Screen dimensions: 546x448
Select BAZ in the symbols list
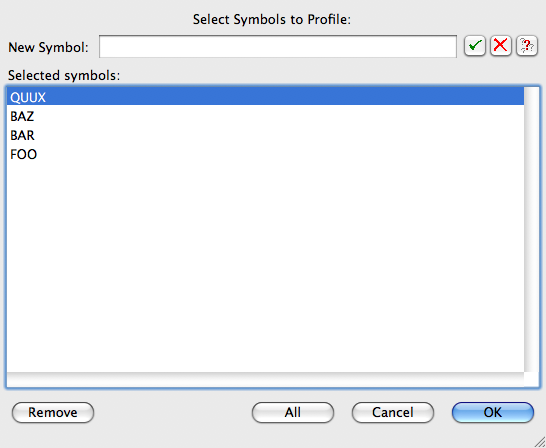click(265, 116)
